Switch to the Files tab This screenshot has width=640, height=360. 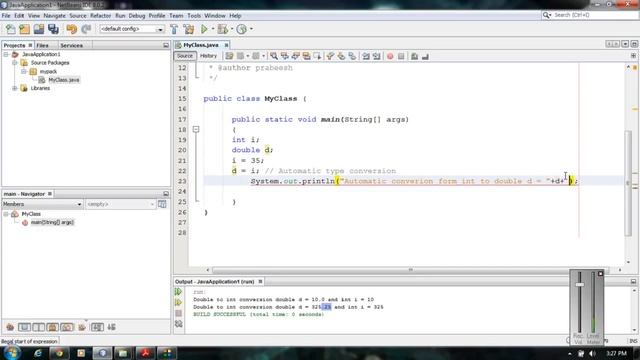(x=42, y=45)
